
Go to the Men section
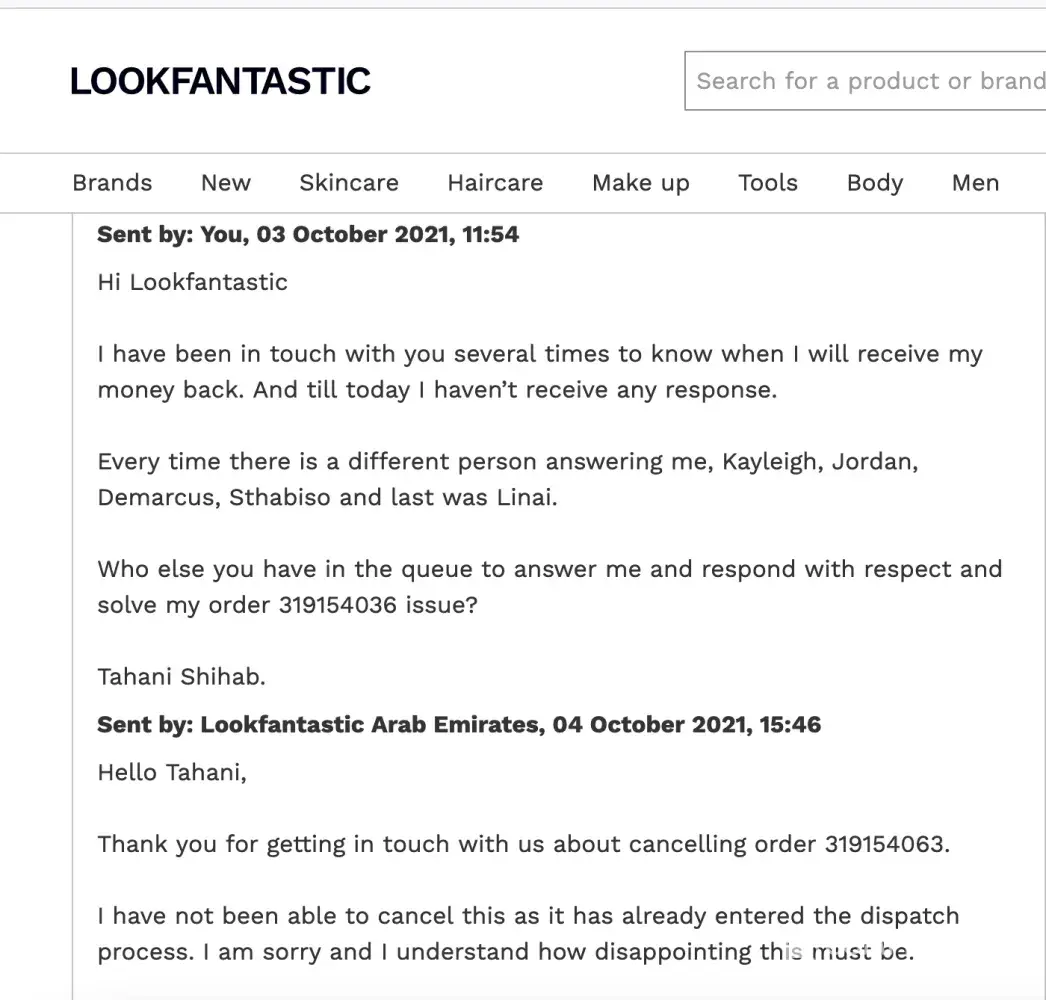pos(975,183)
